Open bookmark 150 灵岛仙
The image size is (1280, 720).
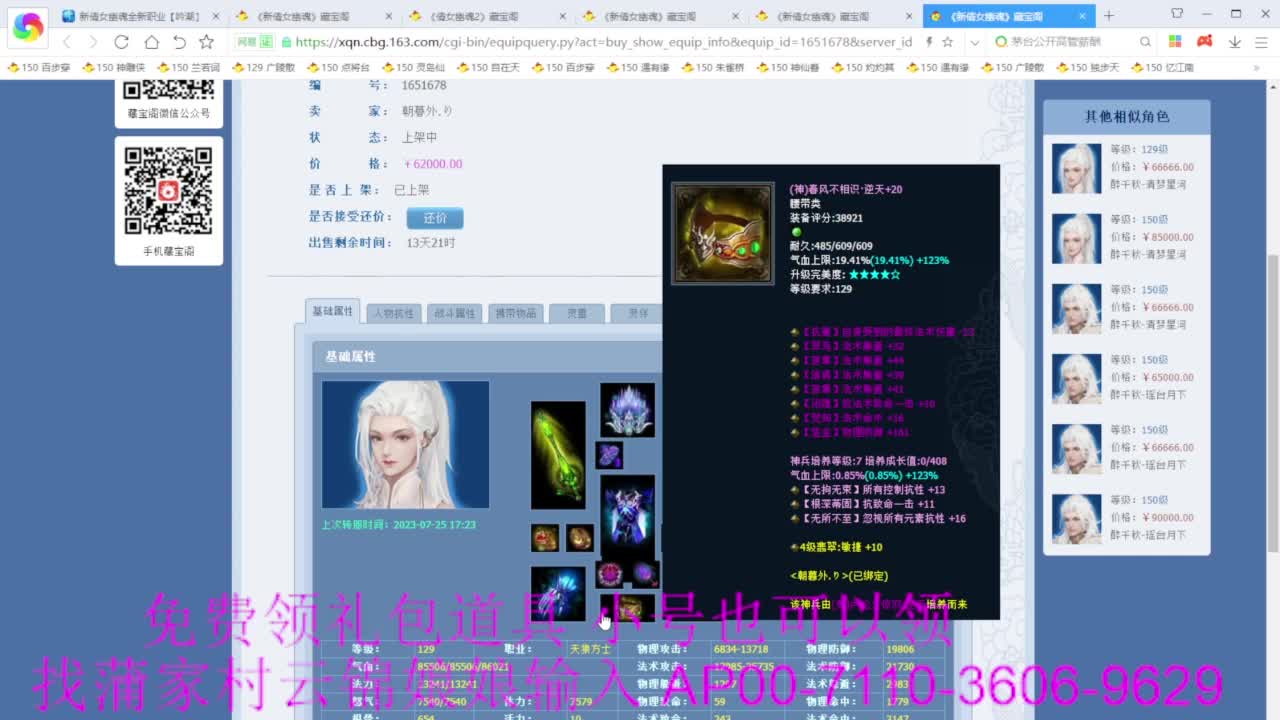[414, 67]
